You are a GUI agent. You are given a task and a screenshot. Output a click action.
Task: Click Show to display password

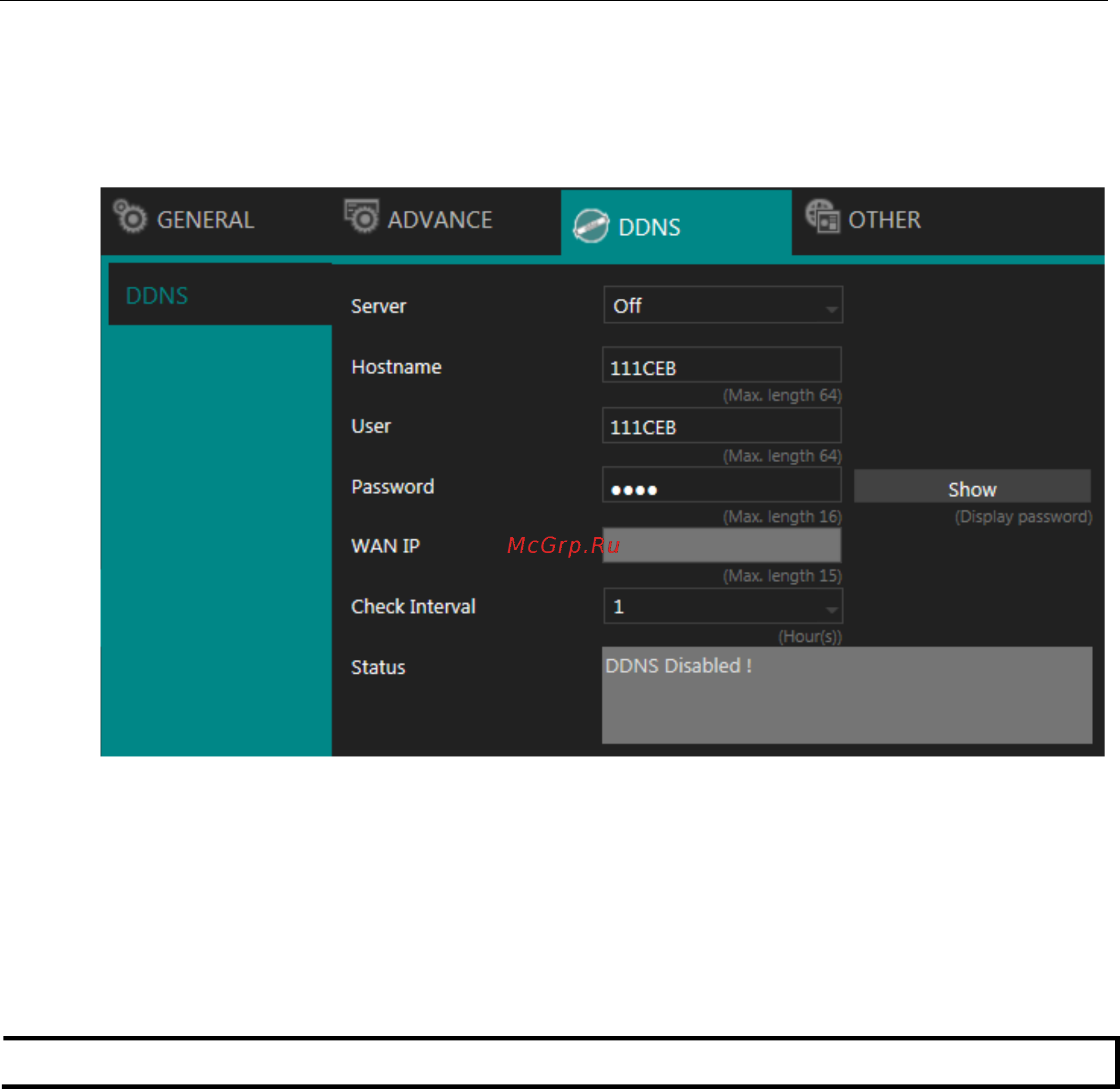pos(973,487)
